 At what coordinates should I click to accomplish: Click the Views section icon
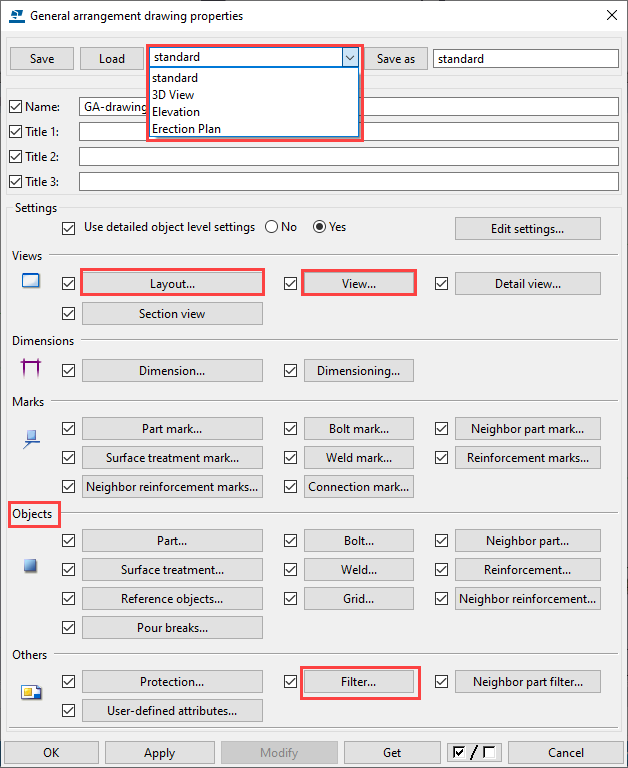[x=30, y=282]
